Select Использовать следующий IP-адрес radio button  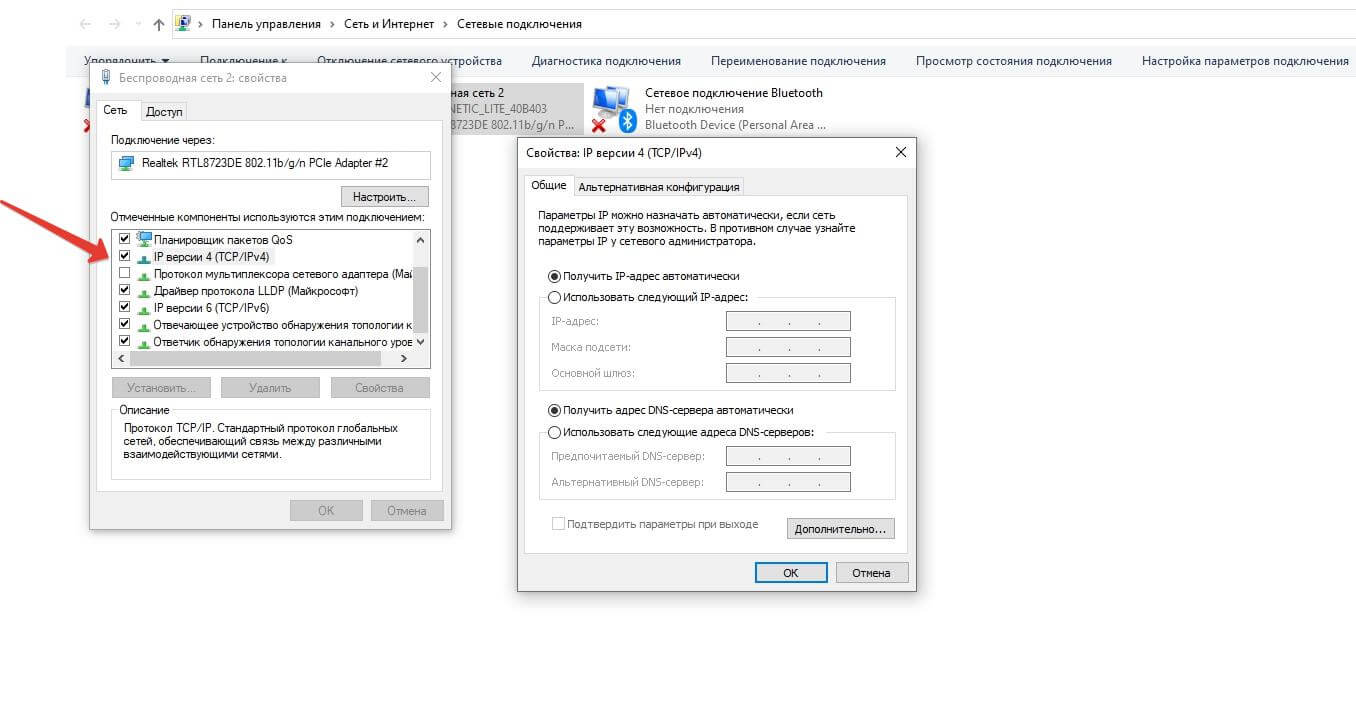(x=554, y=297)
